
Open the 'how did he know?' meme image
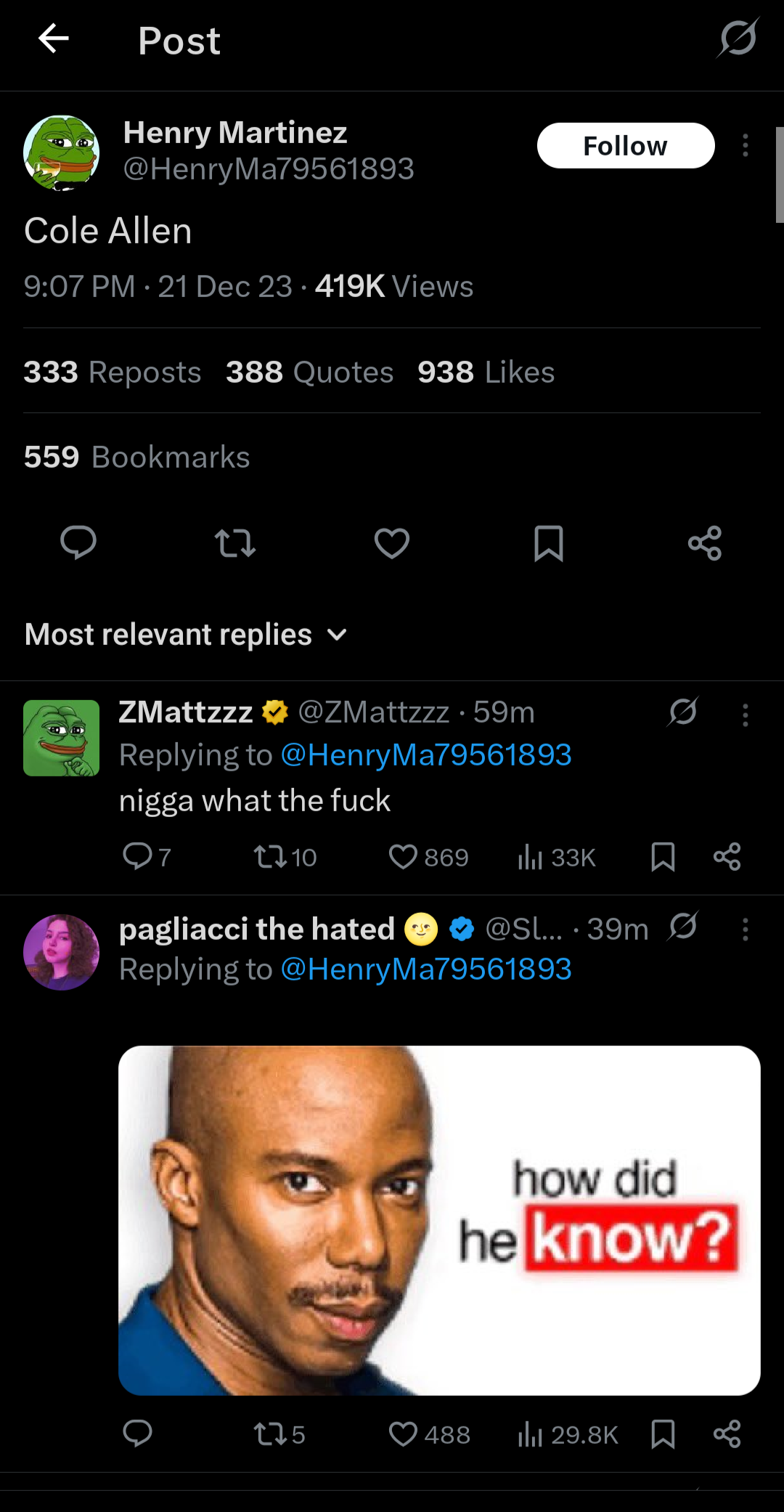tap(439, 1220)
